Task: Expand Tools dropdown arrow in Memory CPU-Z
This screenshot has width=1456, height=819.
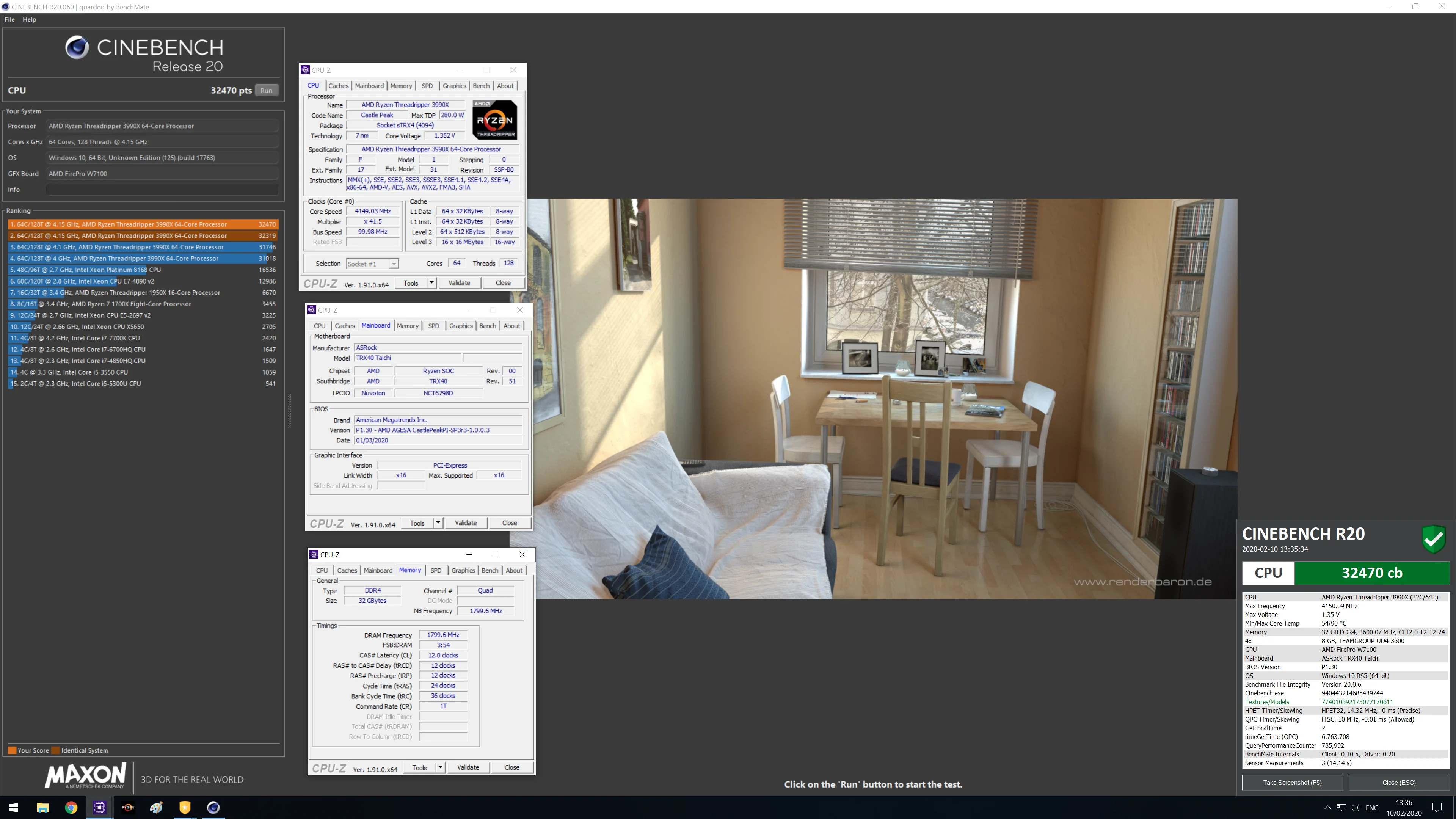Action: (x=440, y=767)
